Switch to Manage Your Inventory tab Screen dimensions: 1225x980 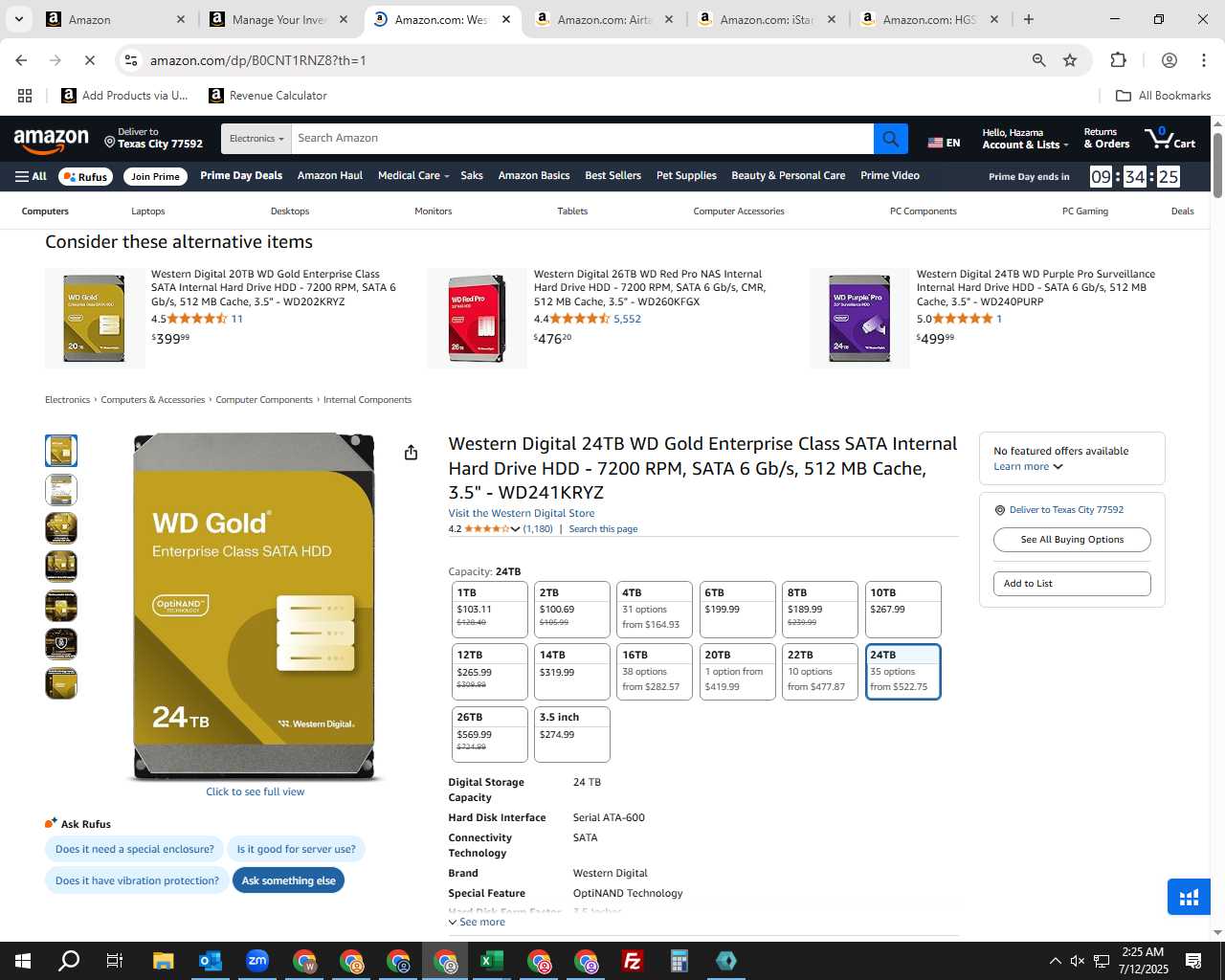[x=278, y=19]
